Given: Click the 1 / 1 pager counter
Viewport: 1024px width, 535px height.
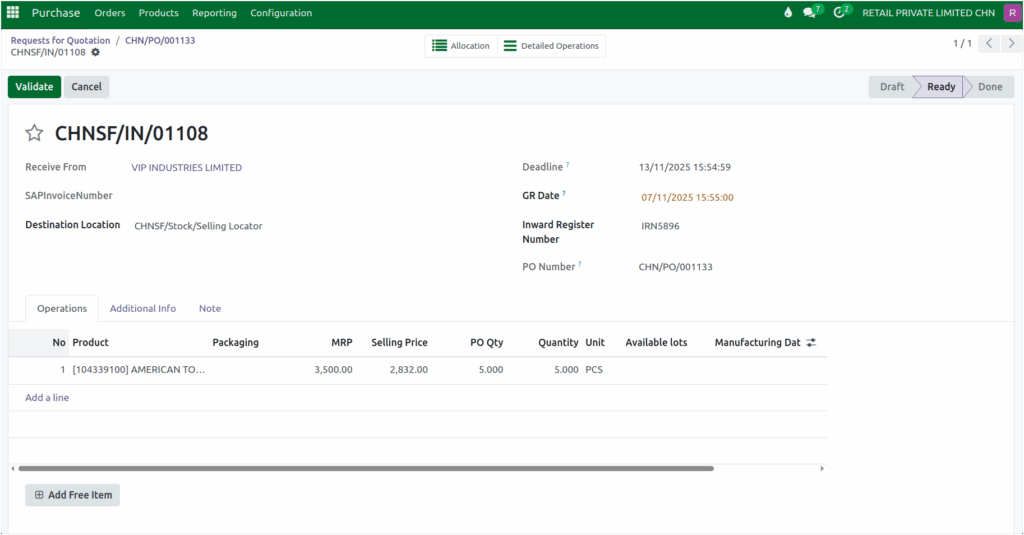Looking at the screenshot, I should point(962,44).
